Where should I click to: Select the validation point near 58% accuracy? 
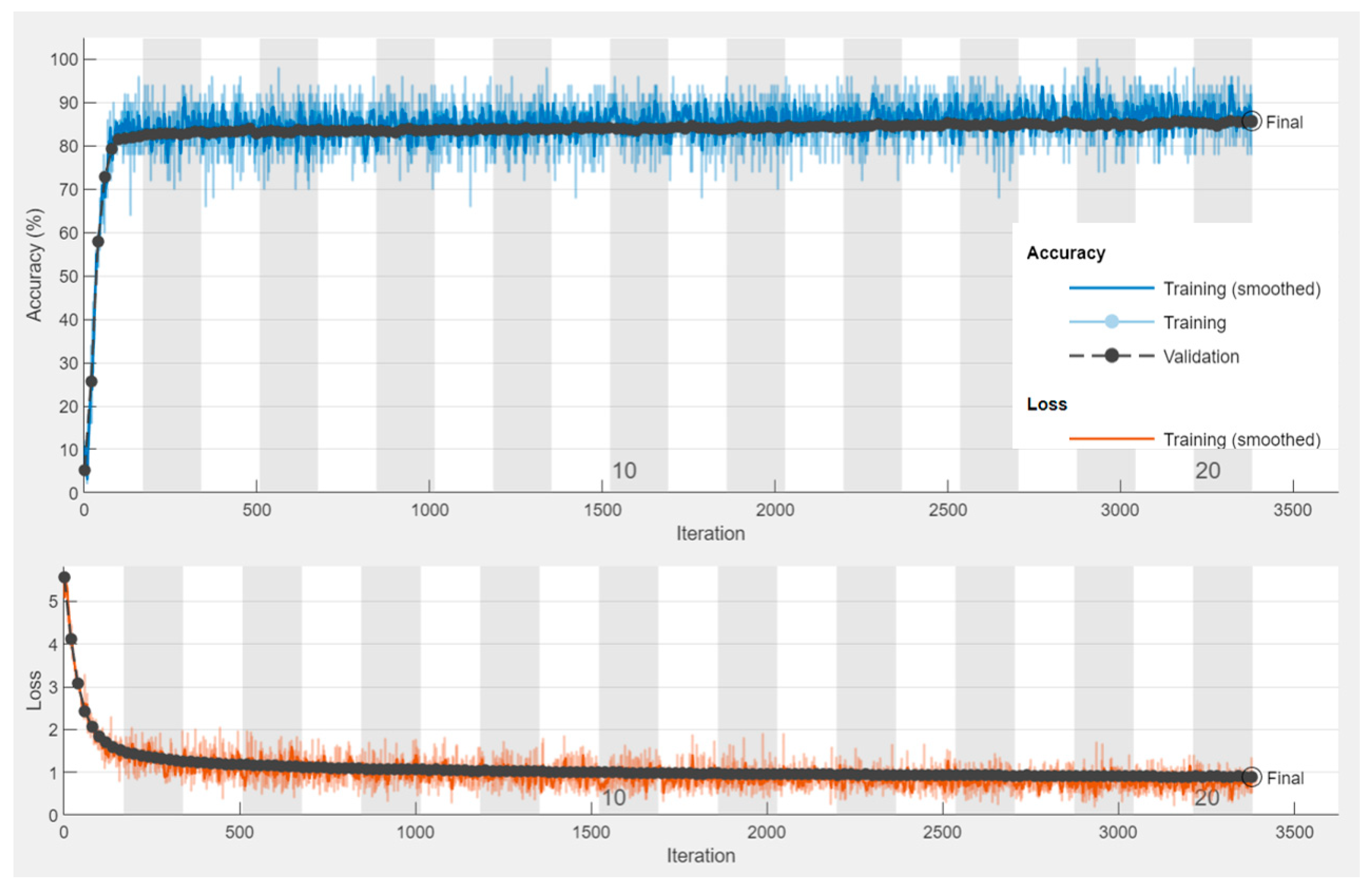pos(98,241)
